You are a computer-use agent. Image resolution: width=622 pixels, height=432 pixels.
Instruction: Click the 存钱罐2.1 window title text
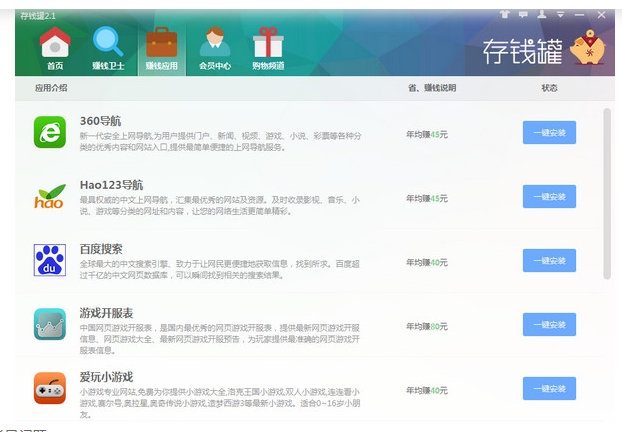coord(38,16)
